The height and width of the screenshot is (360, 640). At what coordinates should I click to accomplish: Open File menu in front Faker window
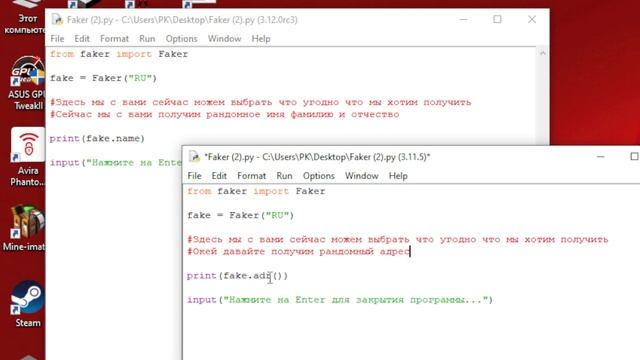point(194,176)
